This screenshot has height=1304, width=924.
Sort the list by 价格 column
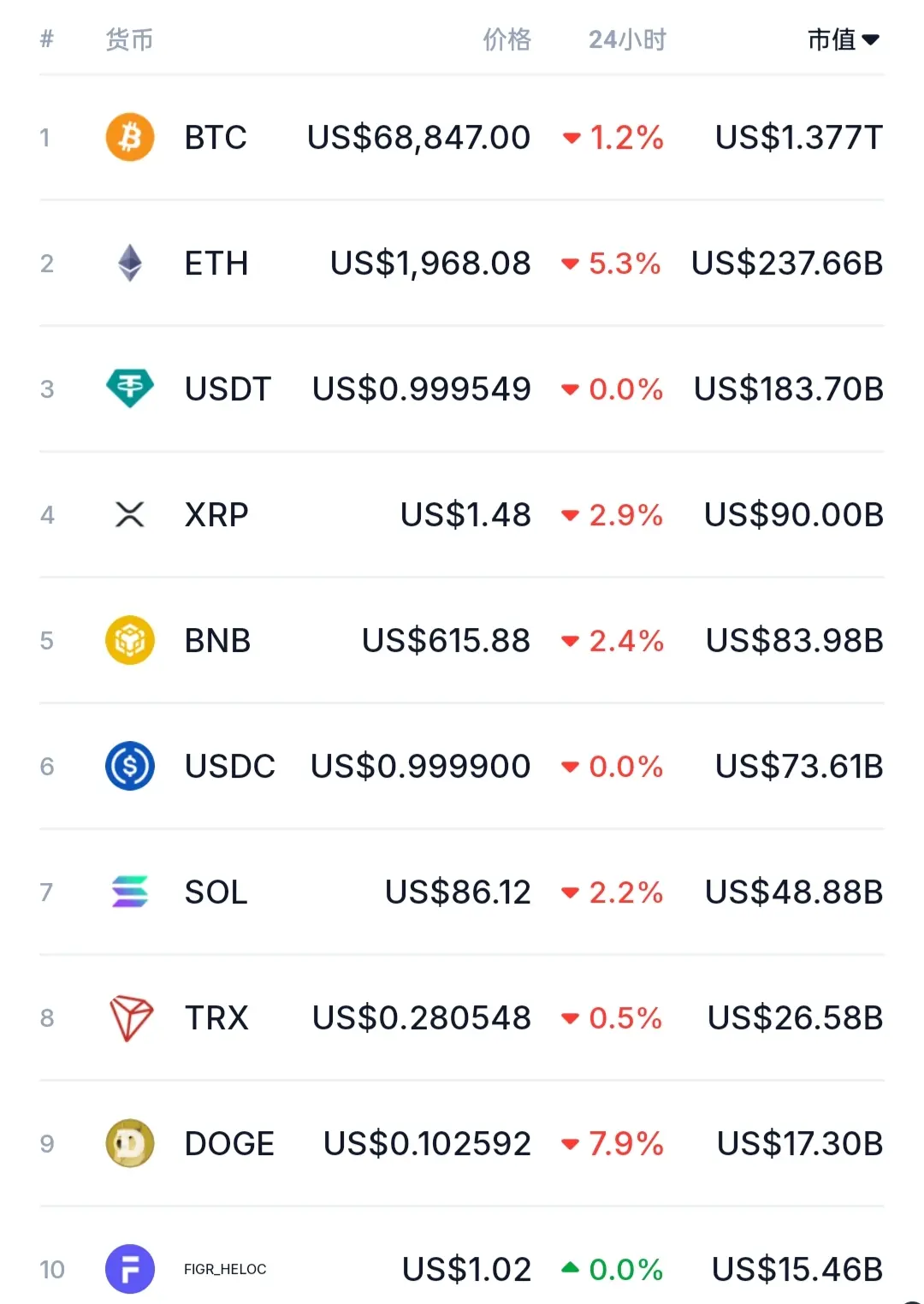point(507,39)
